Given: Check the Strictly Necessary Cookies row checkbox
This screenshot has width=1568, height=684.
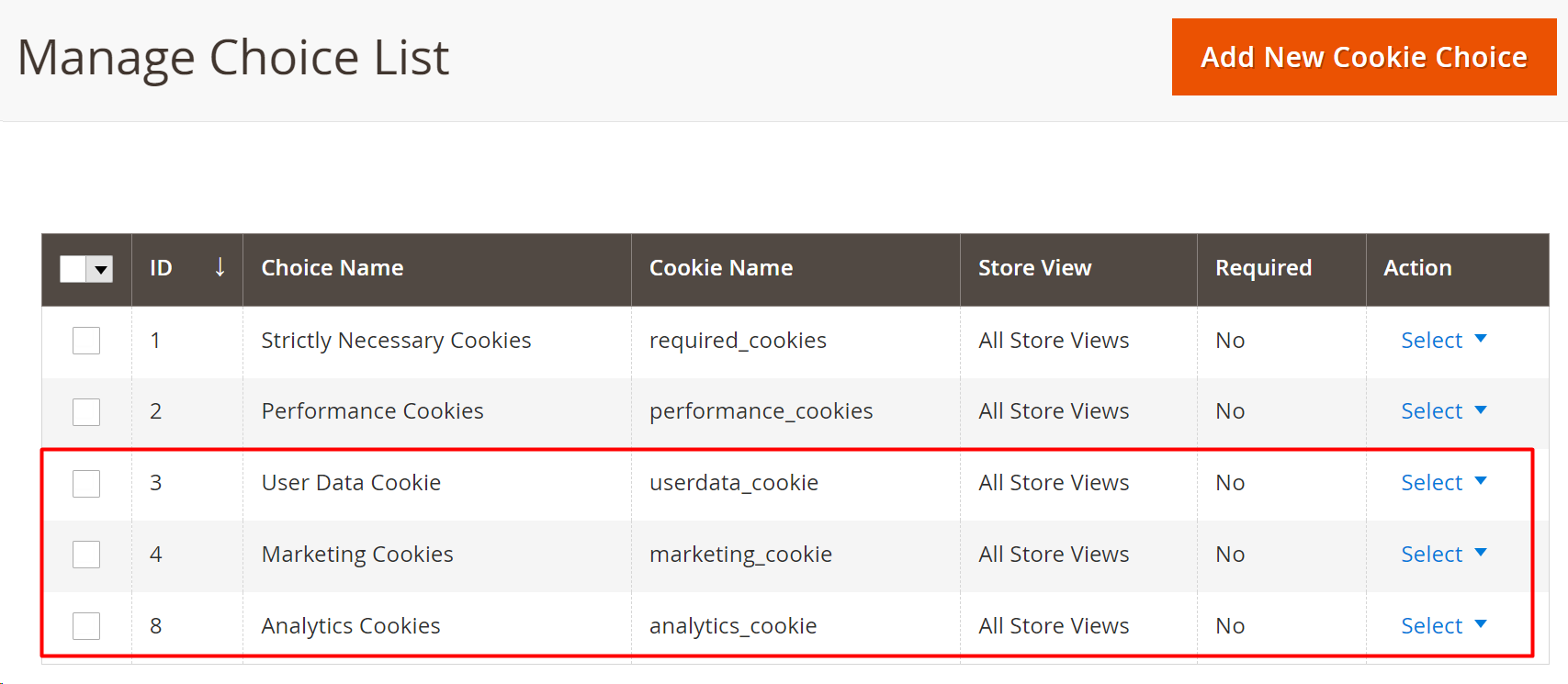Looking at the screenshot, I should (86, 341).
